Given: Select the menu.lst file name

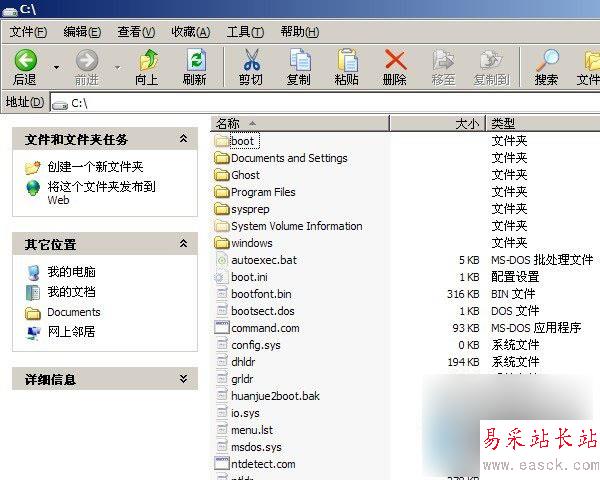Looking at the screenshot, I should 252,430.
